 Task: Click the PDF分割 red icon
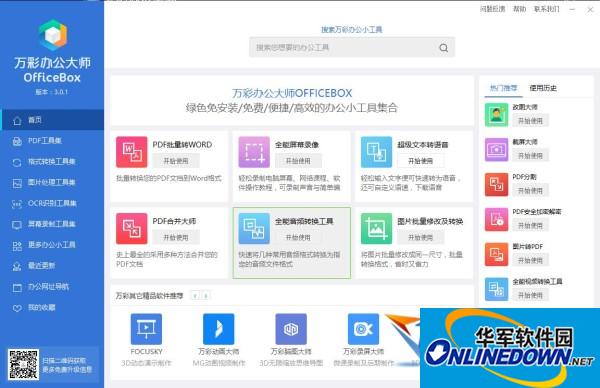point(496,184)
